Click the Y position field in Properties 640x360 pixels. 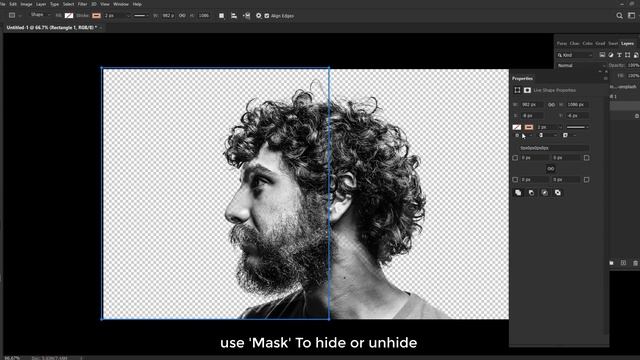pos(578,116)
